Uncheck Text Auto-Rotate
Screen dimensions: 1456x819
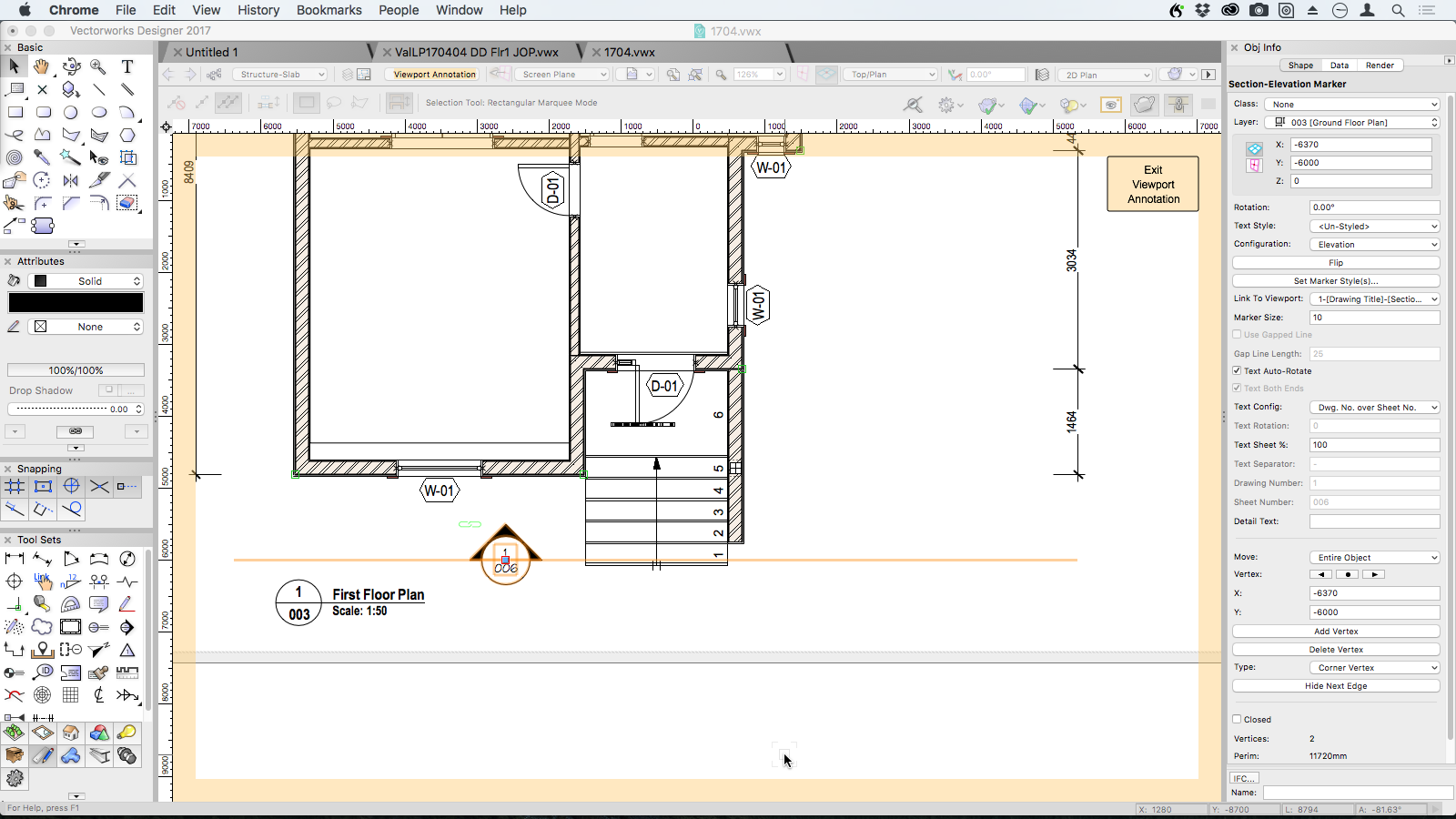1238,370
